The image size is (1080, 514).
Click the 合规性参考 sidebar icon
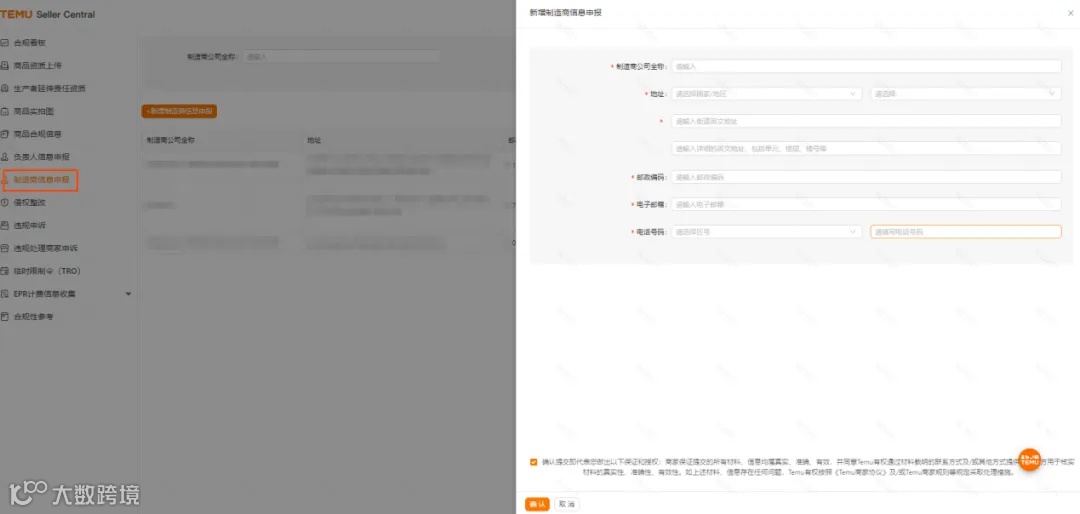pos(5,317)
